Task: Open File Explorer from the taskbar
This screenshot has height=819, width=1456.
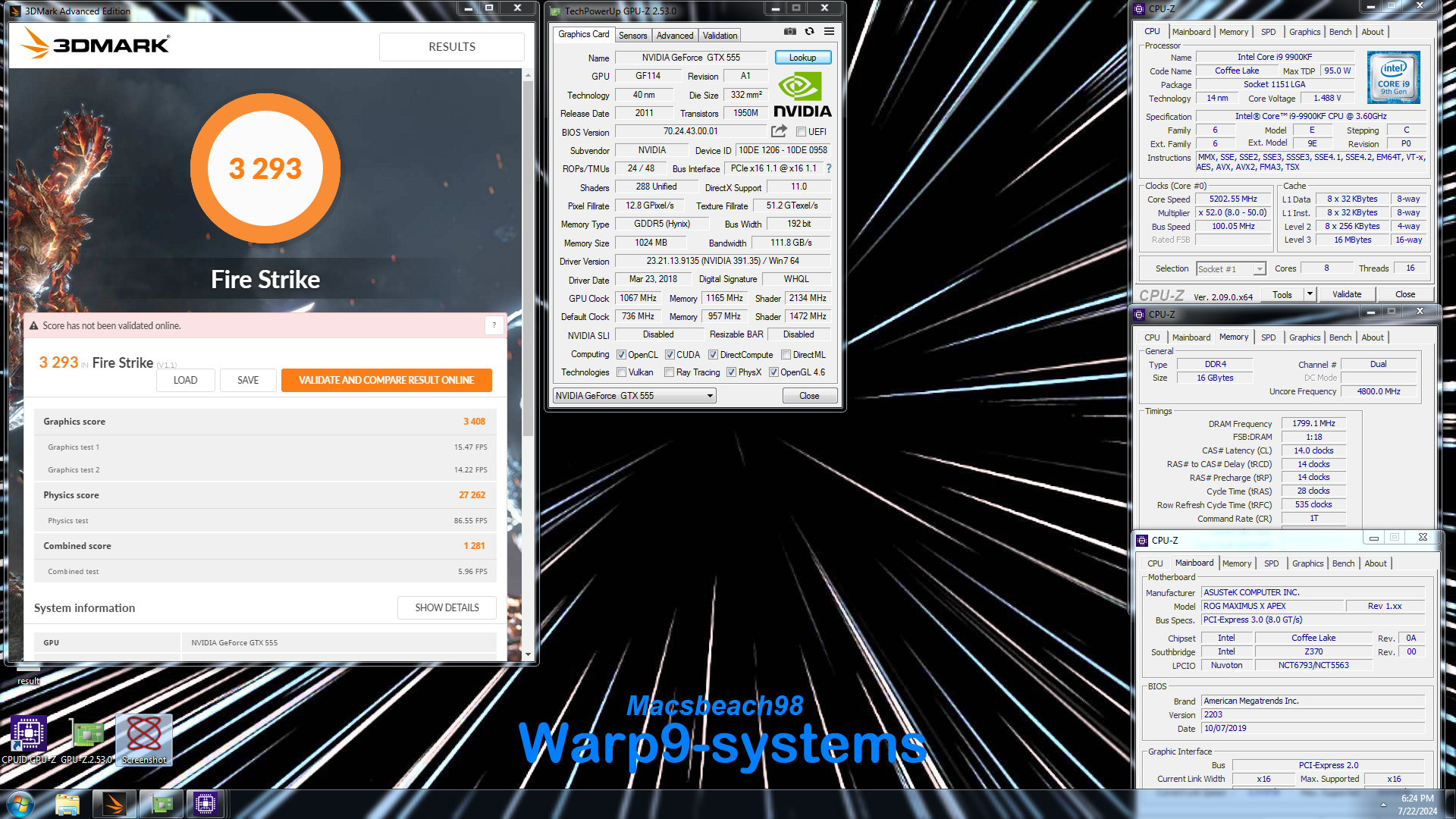Action: pos(67,804)
